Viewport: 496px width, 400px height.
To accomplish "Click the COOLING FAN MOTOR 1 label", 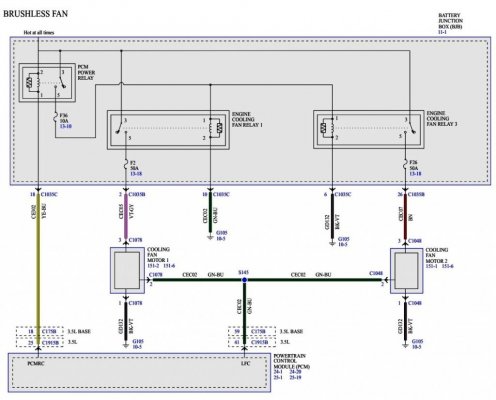I will [158, 255].
